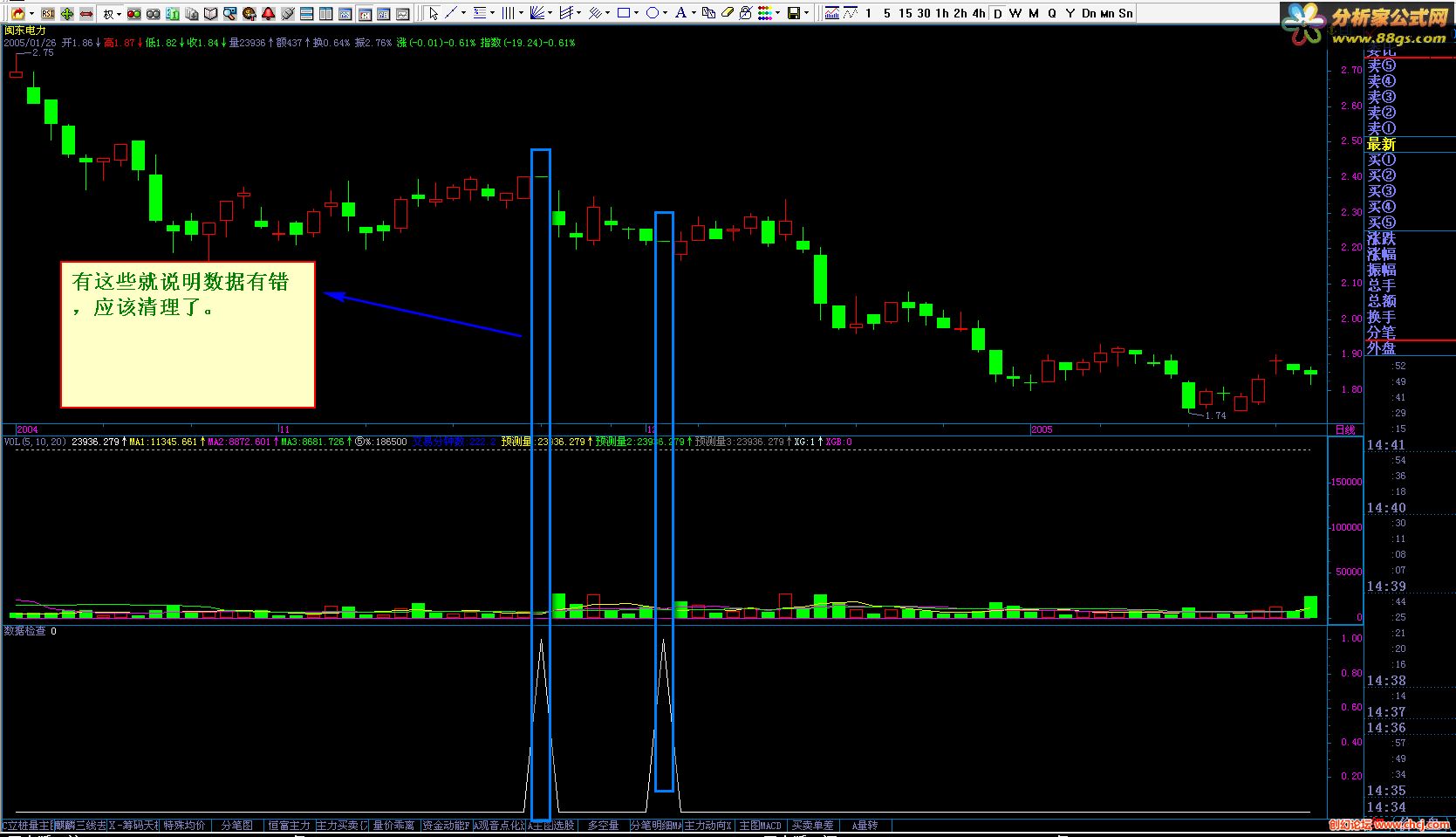Select the text annotation A tool

click(x=680, y=13)
